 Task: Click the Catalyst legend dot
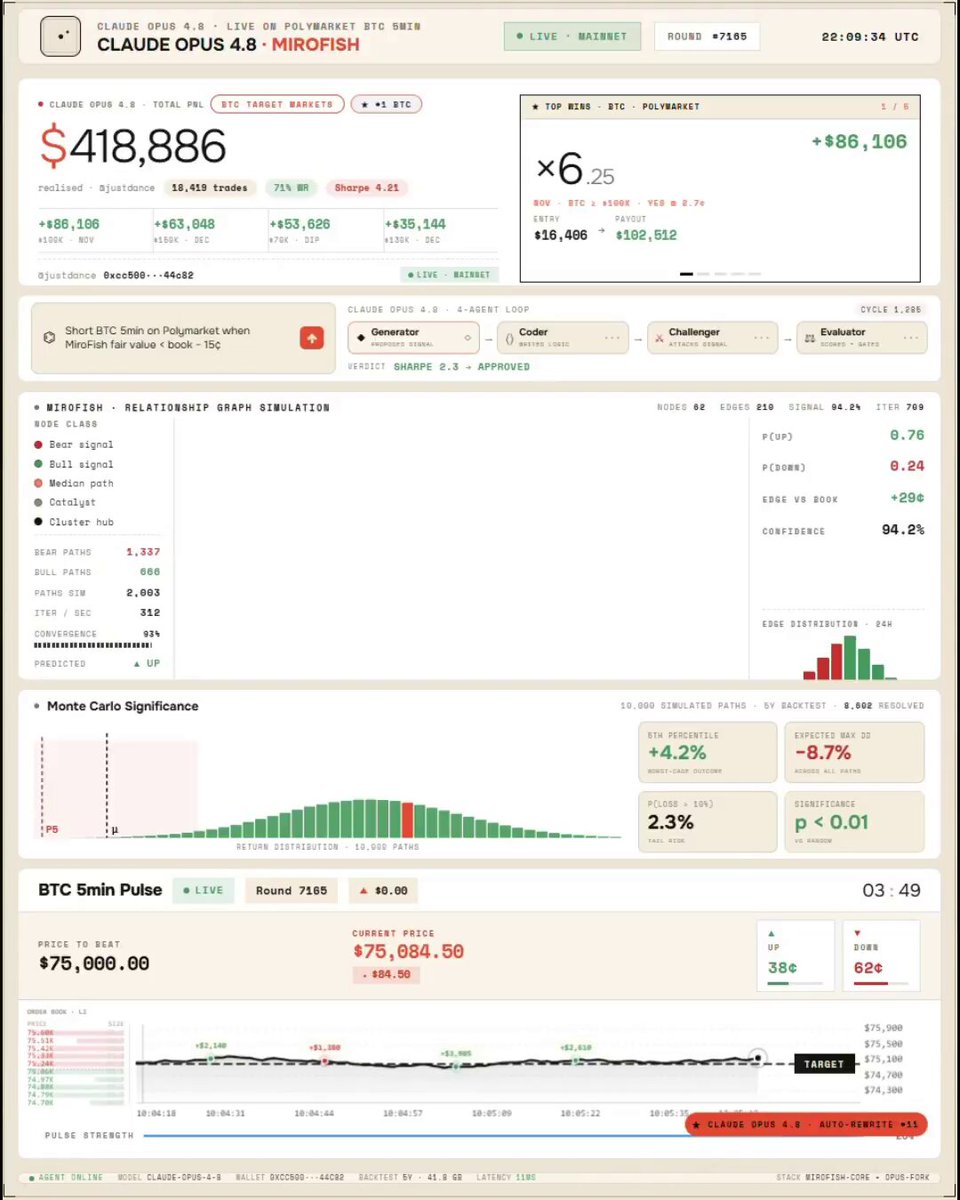click(x=39, y=502)
